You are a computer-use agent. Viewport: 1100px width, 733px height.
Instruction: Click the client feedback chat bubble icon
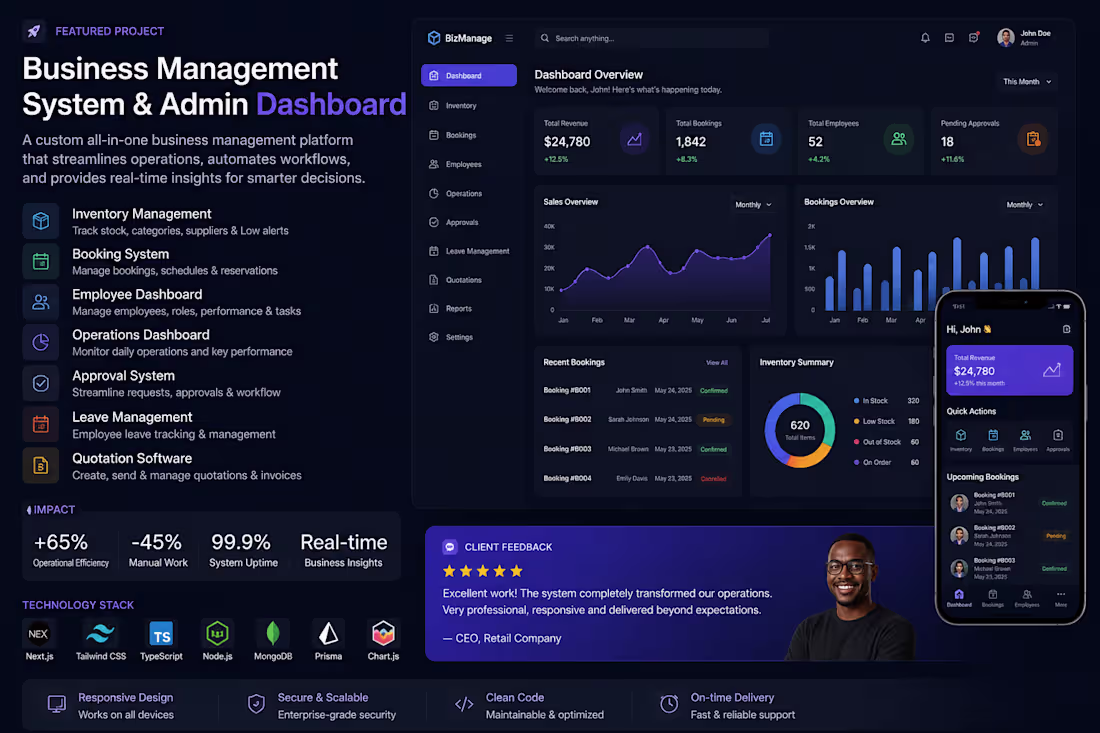click(x=450, y=546)
